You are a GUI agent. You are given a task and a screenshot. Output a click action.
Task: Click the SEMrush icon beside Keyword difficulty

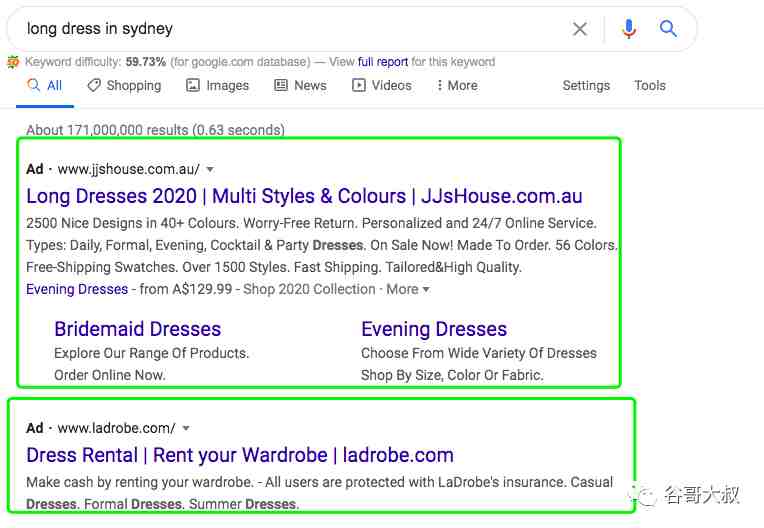pos(13,62)
